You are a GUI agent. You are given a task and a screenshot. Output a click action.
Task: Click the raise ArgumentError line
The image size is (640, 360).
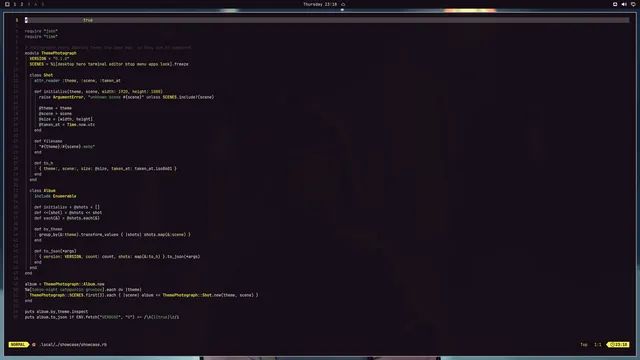(x=127, y=97)
